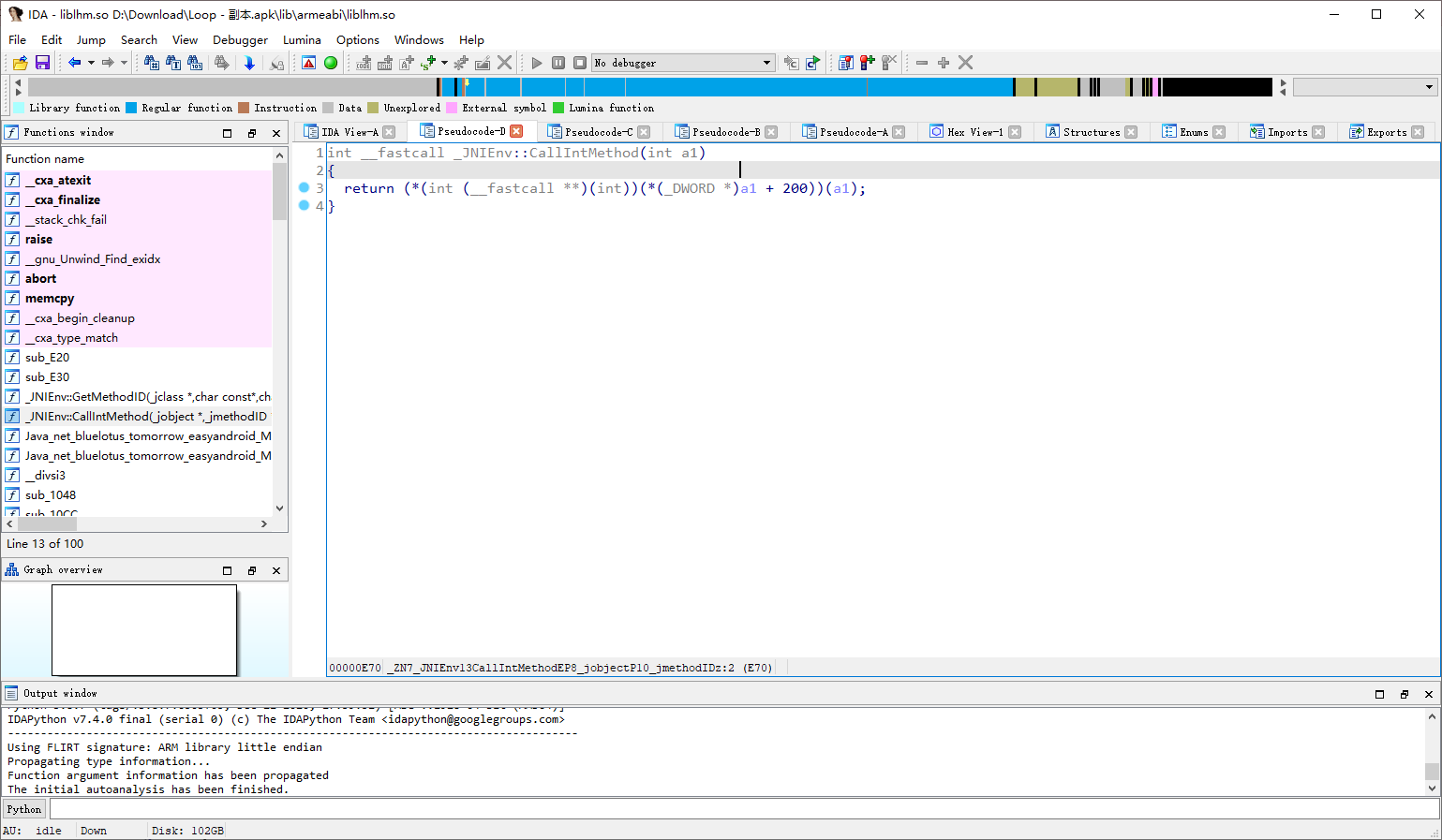Click the Add breakpoint toolbar icon
Viewport: 1442px width, 840px height.
pos(867,63)
